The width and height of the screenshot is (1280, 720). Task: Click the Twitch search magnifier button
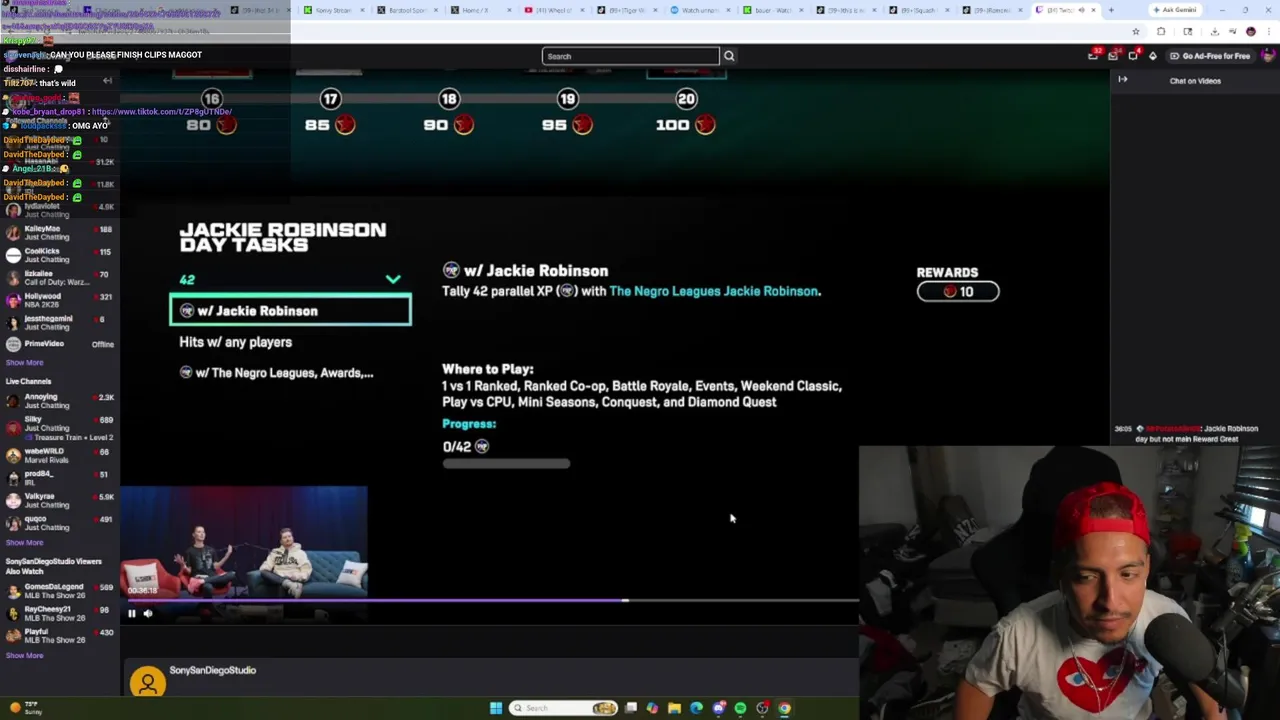[x=729, y=56]
